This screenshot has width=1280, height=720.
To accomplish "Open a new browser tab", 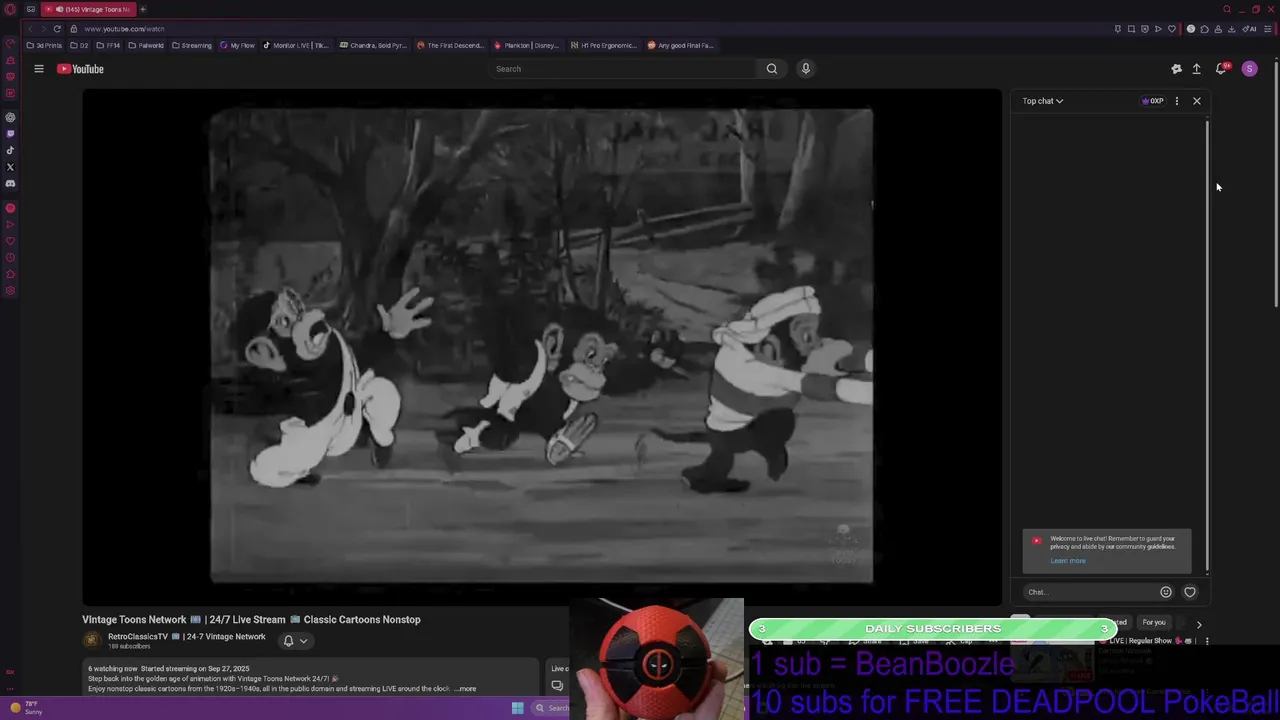I will coord(142,9).
